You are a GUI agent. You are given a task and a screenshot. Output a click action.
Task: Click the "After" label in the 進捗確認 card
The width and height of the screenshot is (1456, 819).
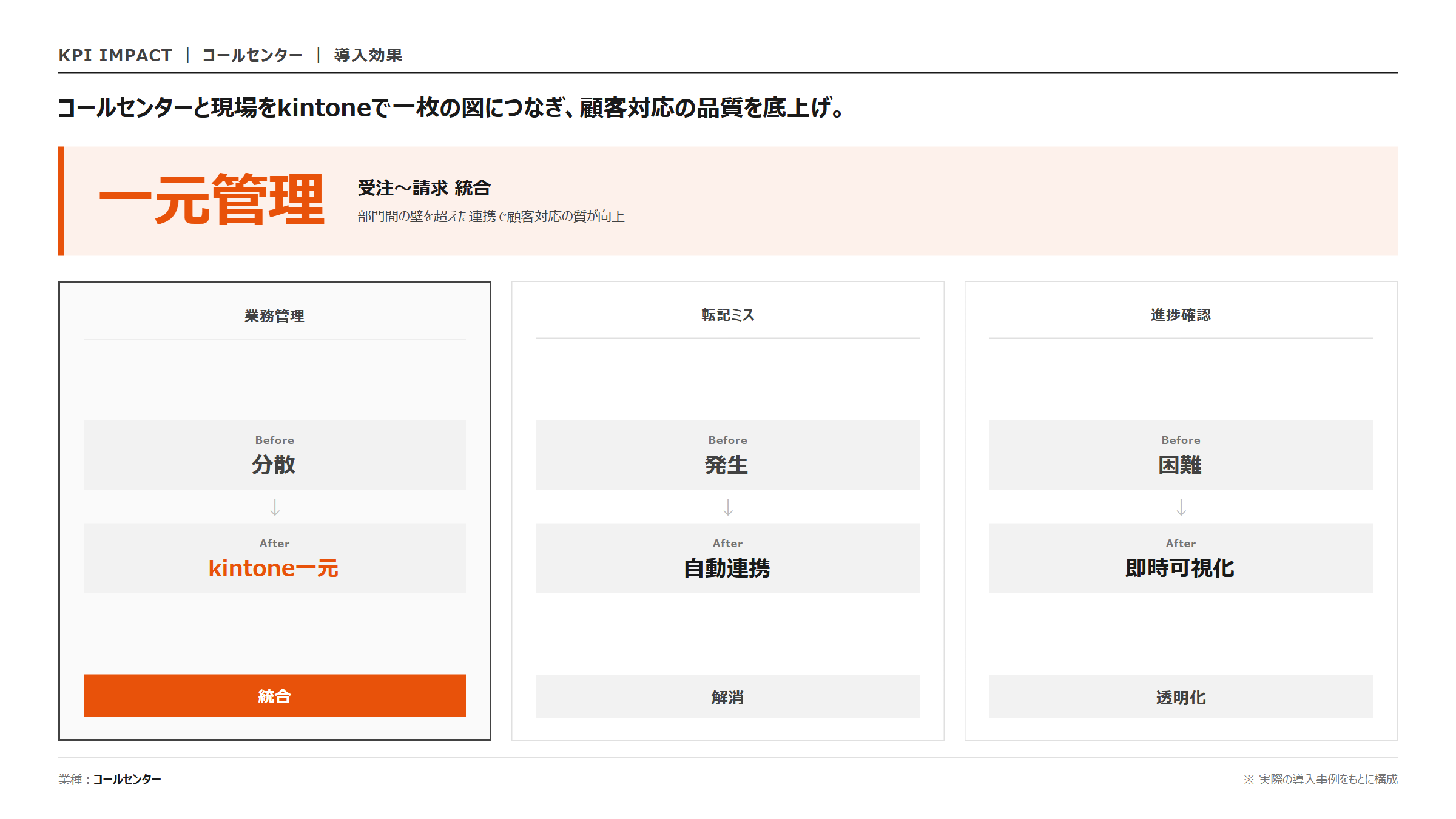(x=1181, y=543)
